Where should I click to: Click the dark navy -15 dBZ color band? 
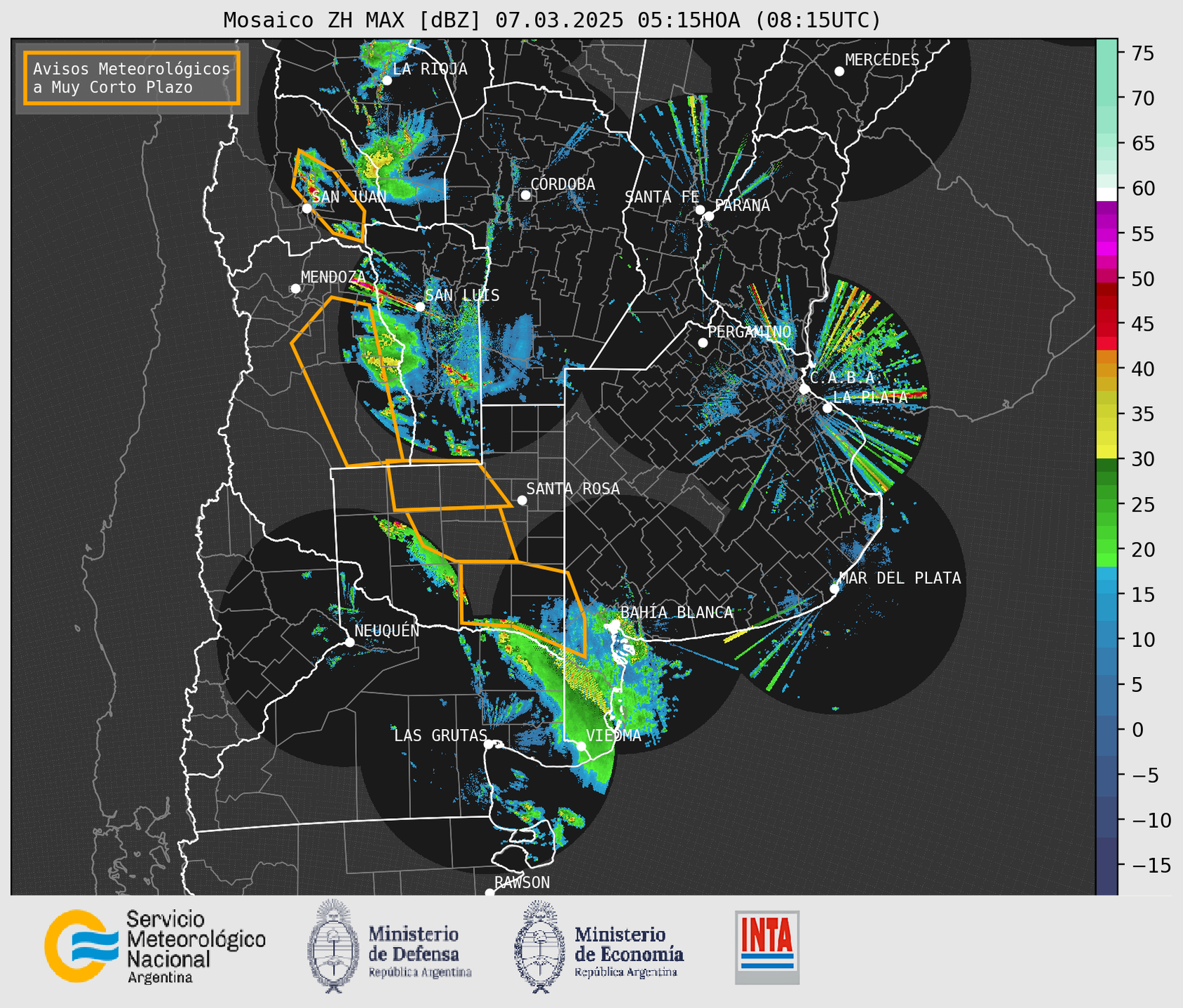tap(1107, 865)
